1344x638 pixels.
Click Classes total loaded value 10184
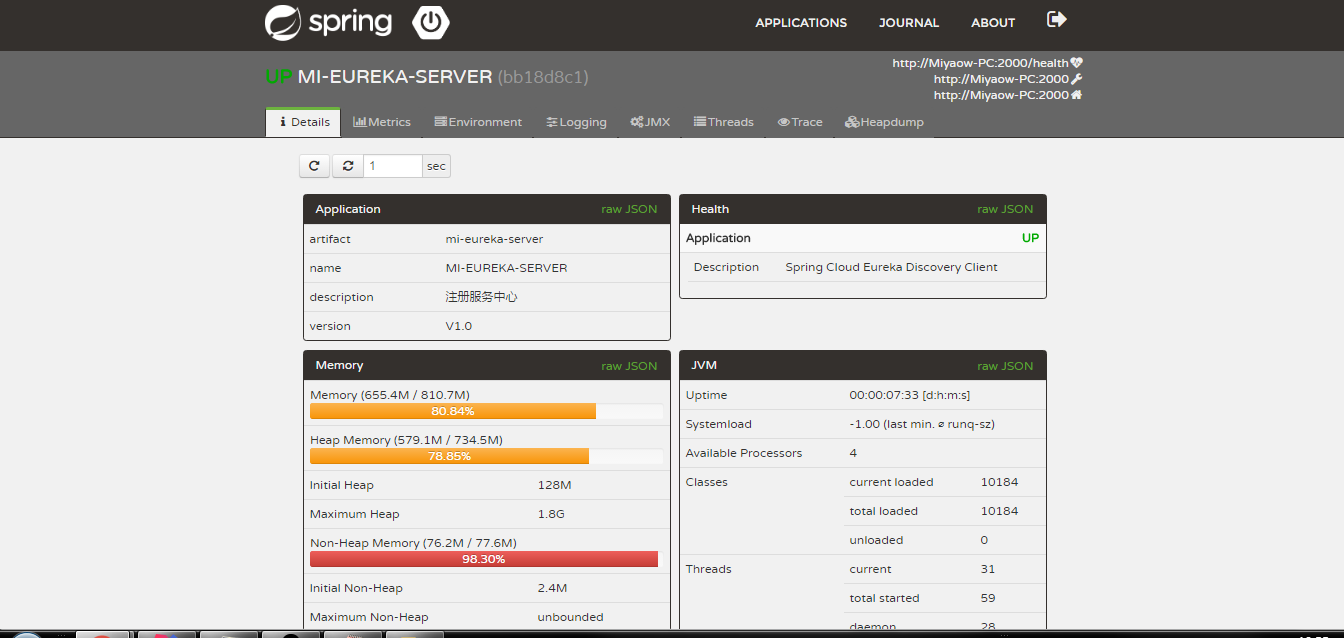pos(999,511)
